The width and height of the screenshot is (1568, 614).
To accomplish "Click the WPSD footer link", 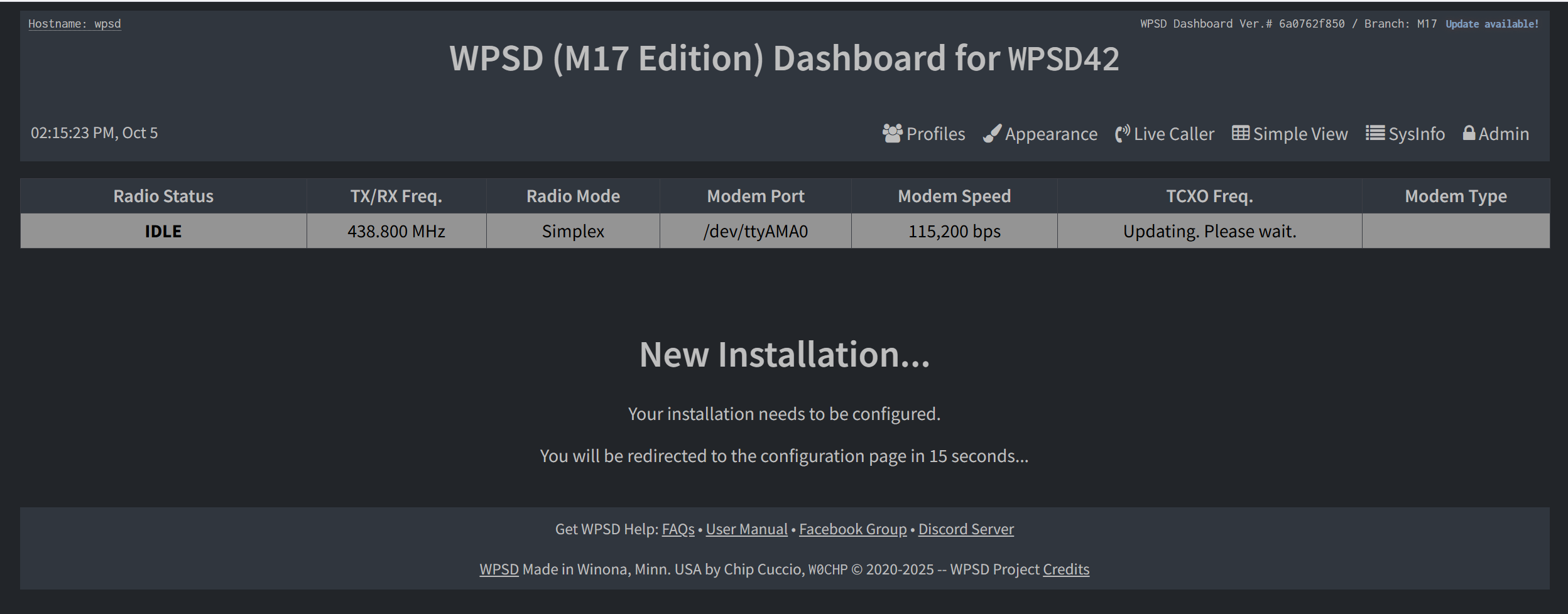I will pyautogui.click(x=499, y=569).
